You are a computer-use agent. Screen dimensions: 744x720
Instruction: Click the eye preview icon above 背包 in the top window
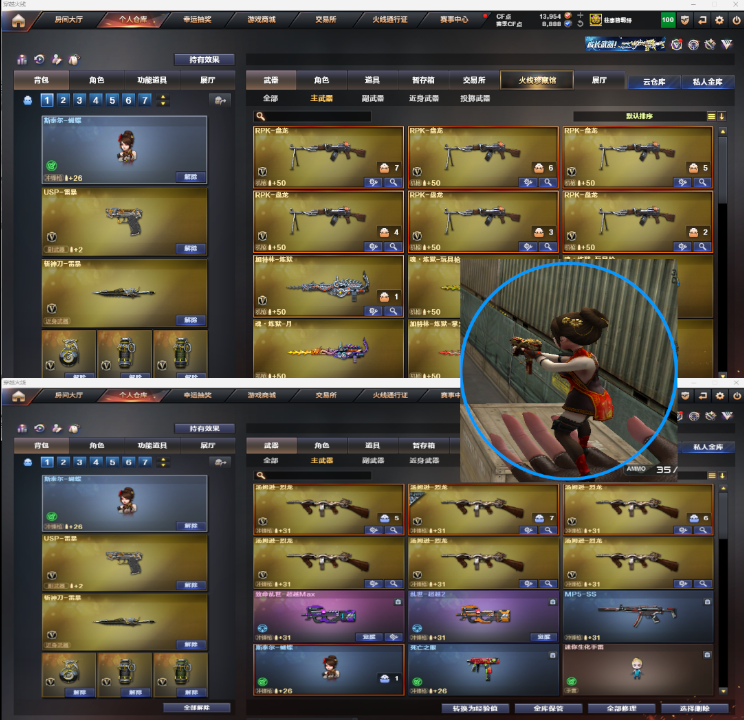coord(39,59)
